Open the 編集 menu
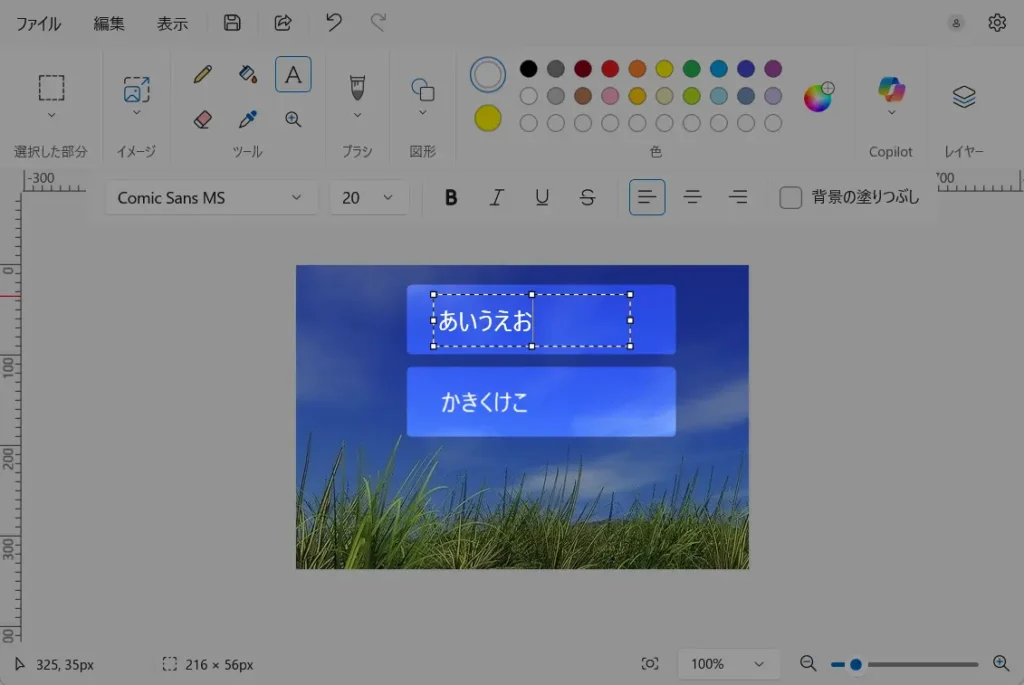This screenshot has height=685, width=1024. [x=108, y=24]
